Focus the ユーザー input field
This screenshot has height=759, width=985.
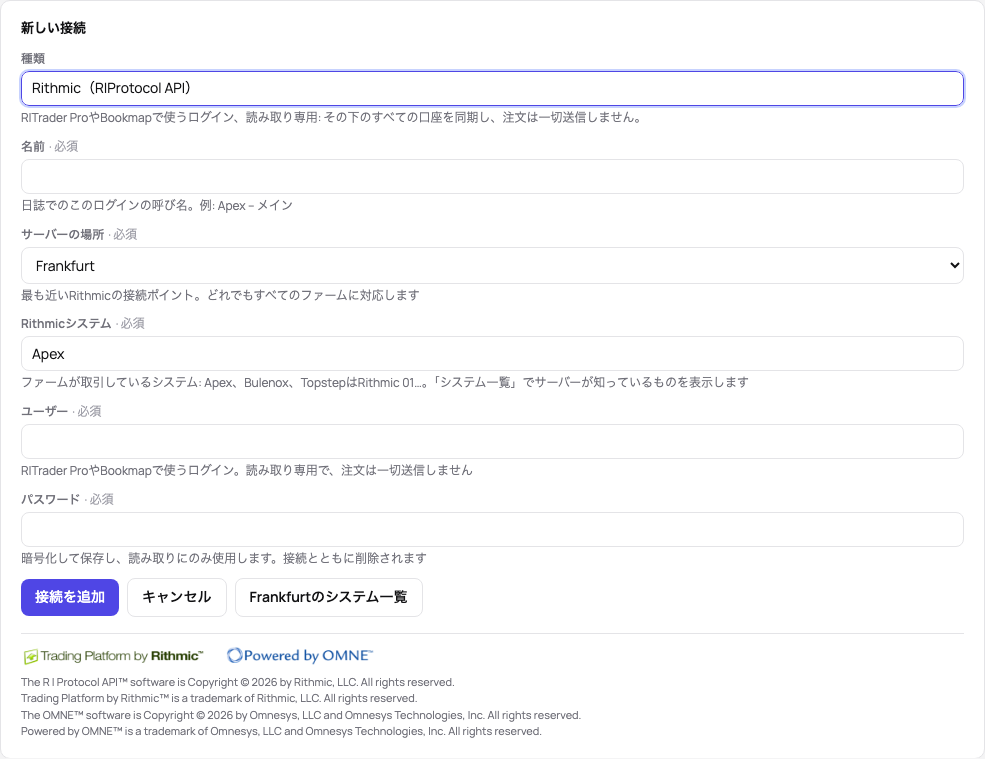pyautogui.click(x=492, y=442)
